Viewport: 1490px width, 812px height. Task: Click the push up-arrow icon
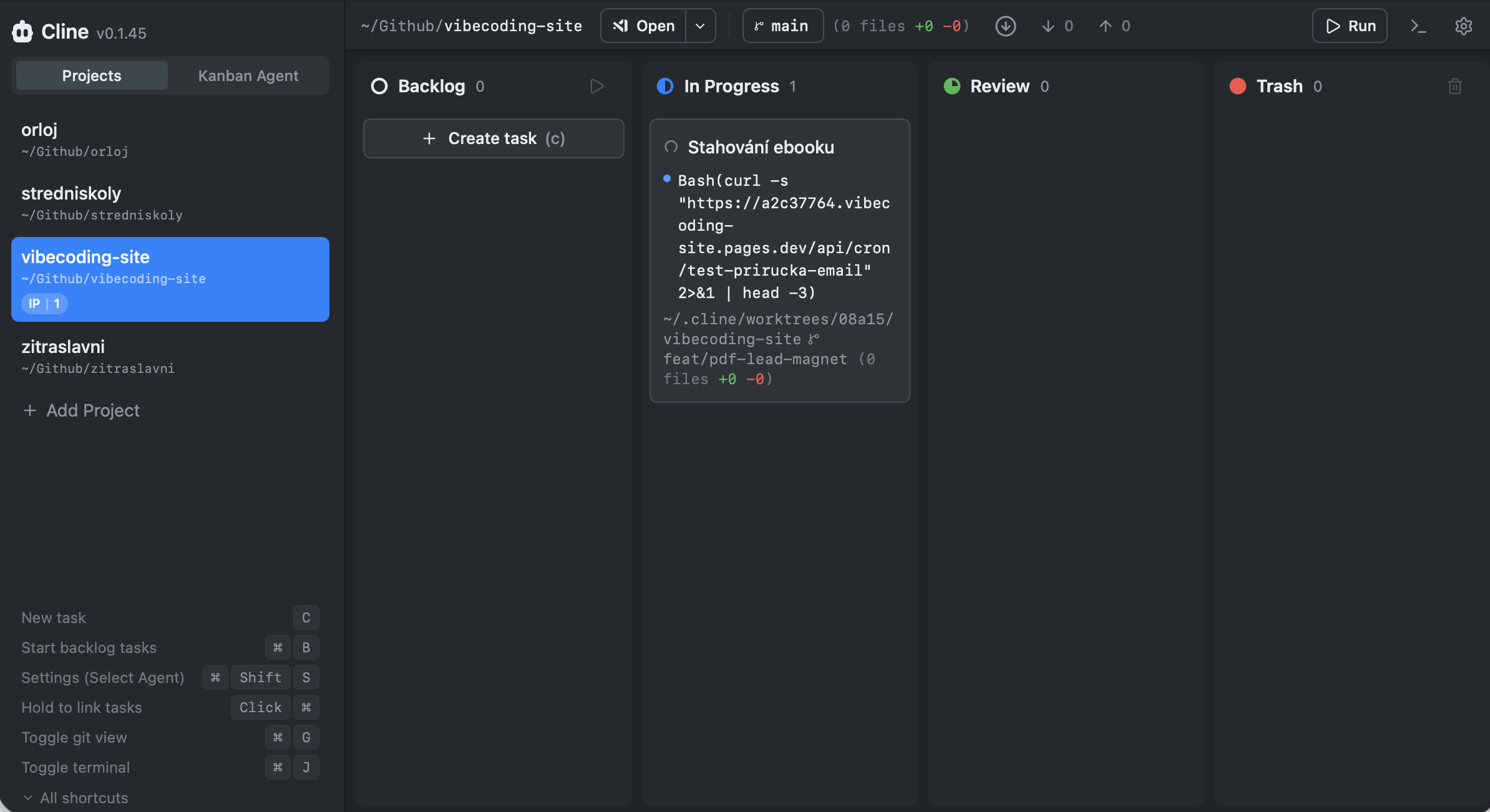[x=1106, y=26]
